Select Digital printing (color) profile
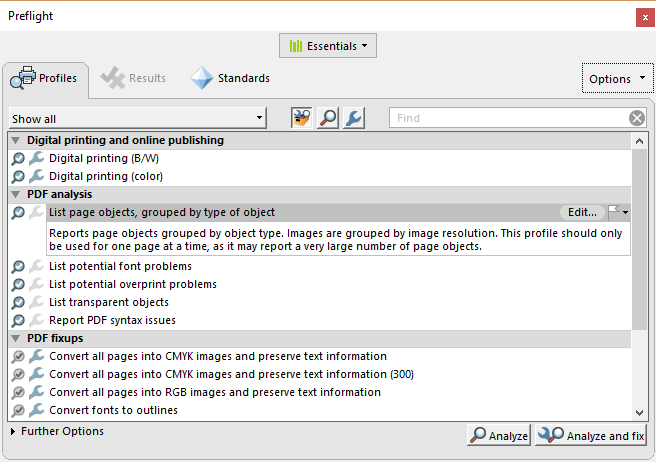This screenshot has width=656, height=462. tap(106, 176)
